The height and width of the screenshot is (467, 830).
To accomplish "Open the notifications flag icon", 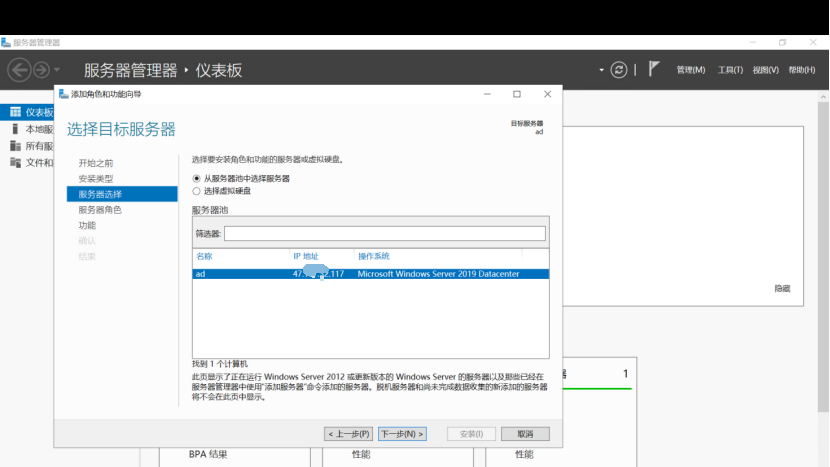I will point(654,69).
